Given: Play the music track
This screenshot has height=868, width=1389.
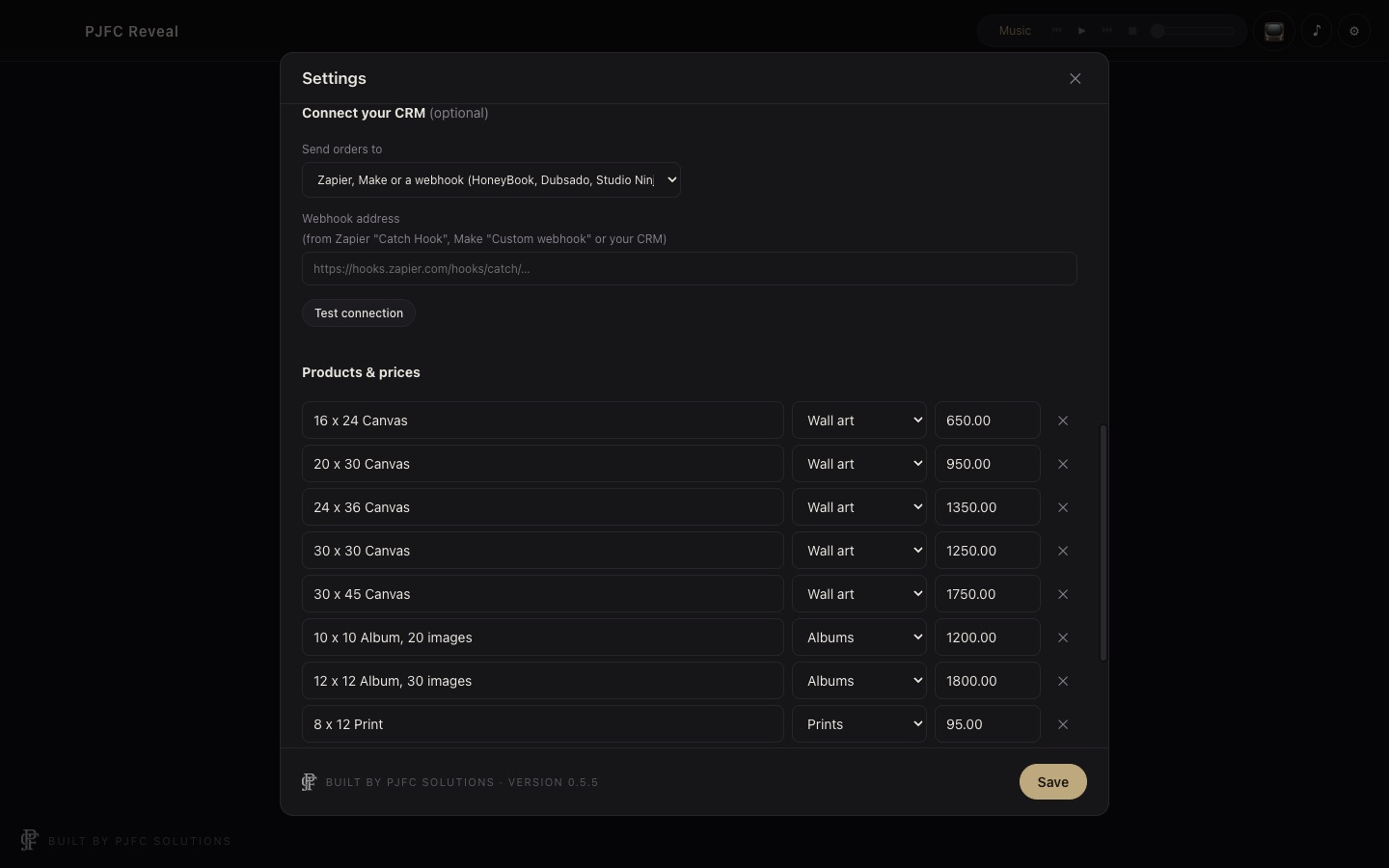Looking at the screenshot, I should [x=1082, y=31].
